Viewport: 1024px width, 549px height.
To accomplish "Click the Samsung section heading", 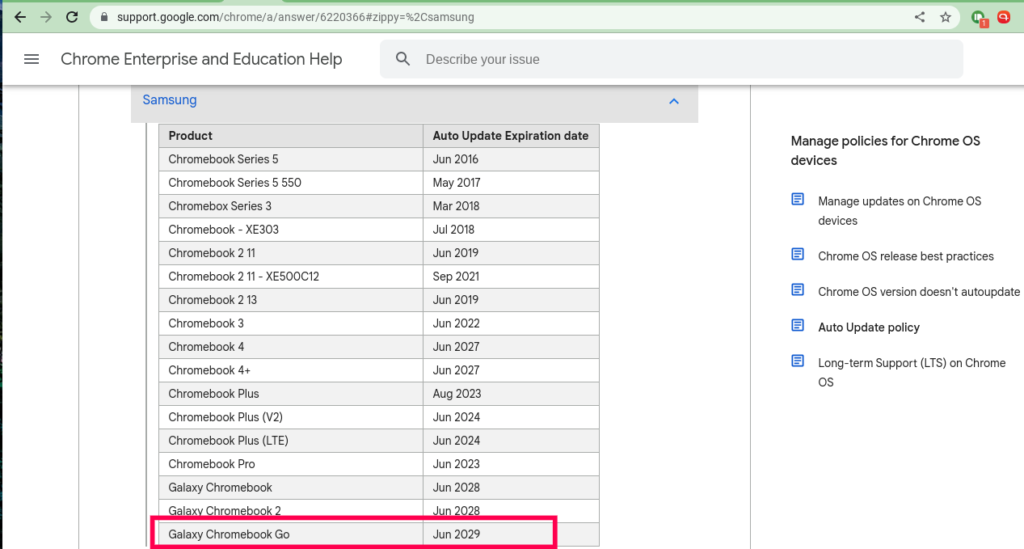I will (169, 100).
